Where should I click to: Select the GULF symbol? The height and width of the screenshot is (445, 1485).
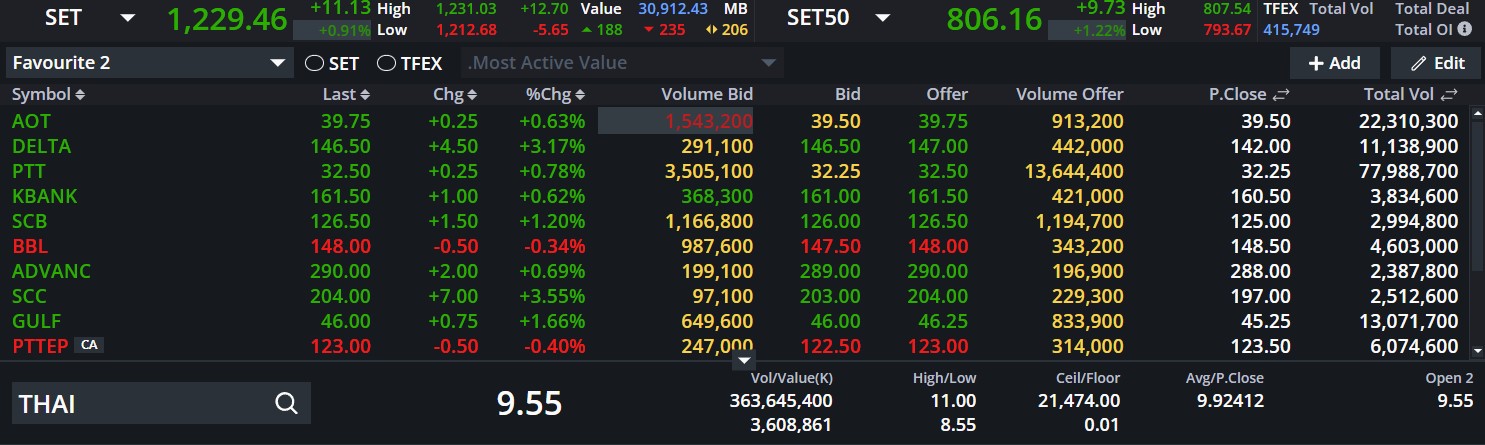tap(37, 321)
